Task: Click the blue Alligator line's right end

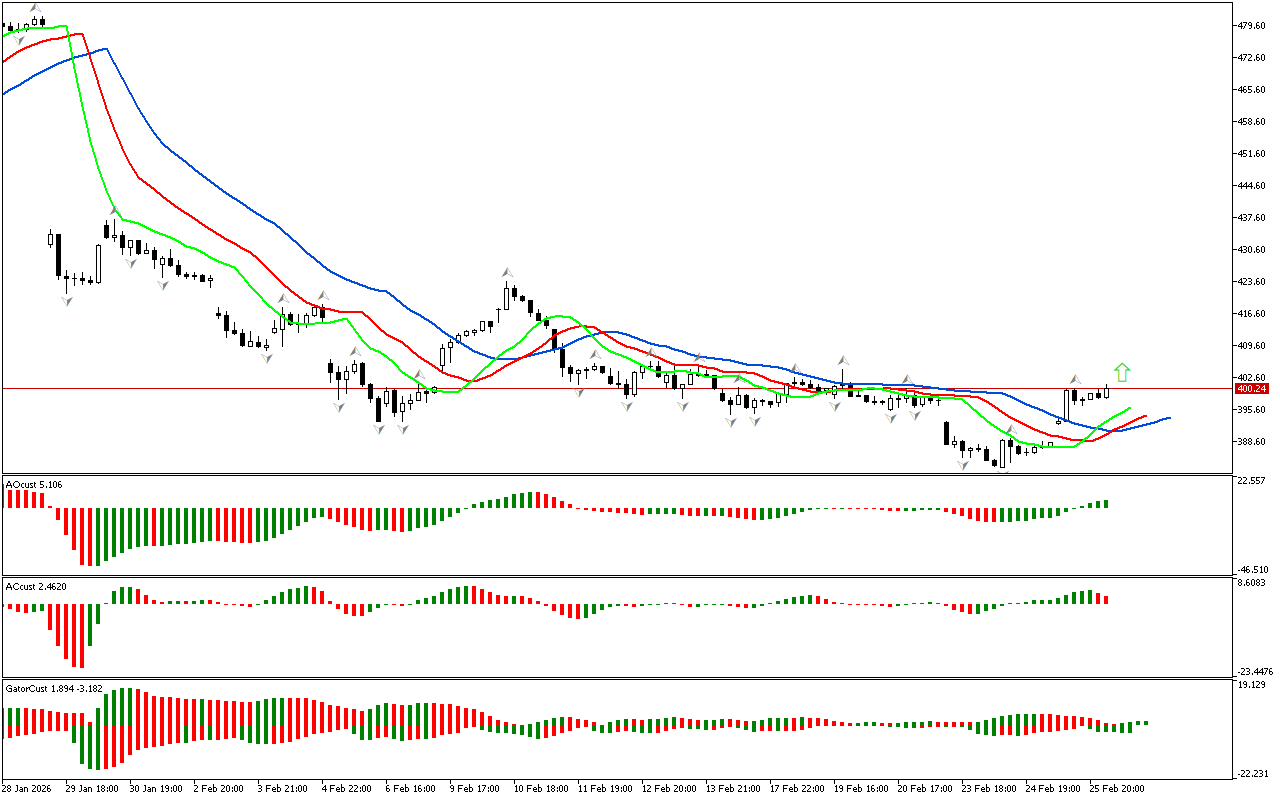Action: (x=1166, y=418)
